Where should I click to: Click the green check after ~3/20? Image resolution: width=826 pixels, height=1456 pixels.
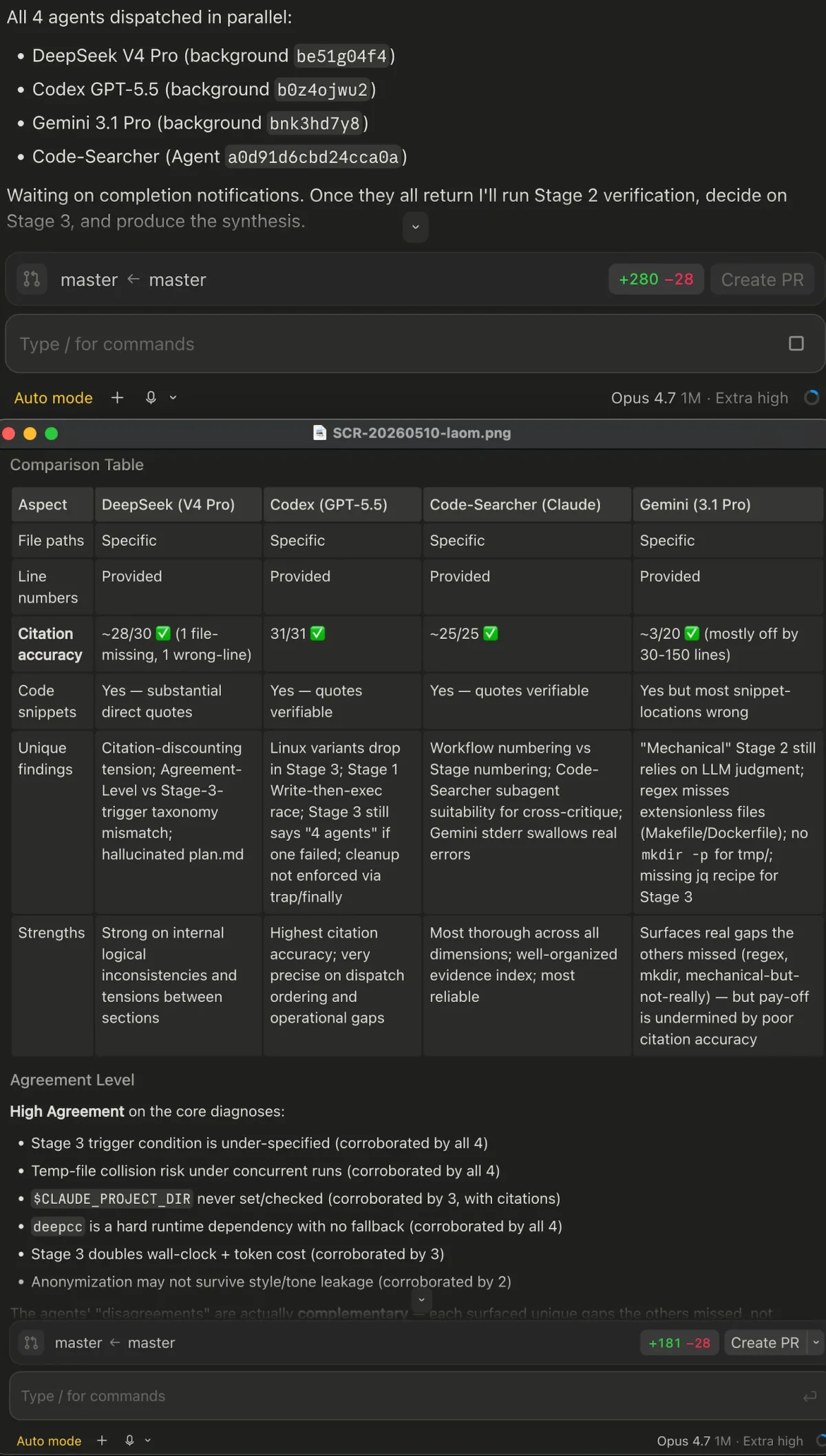click(x=692, y=633)
